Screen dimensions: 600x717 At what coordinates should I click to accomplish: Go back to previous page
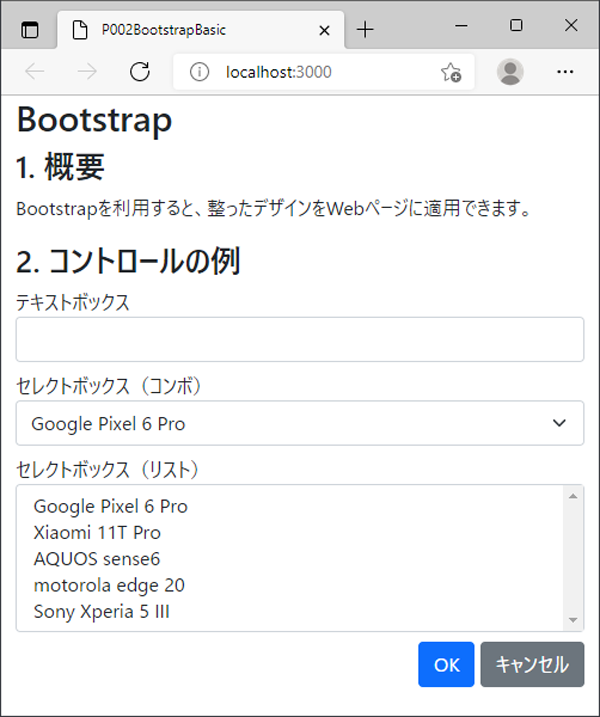click(x=35, y=71)
